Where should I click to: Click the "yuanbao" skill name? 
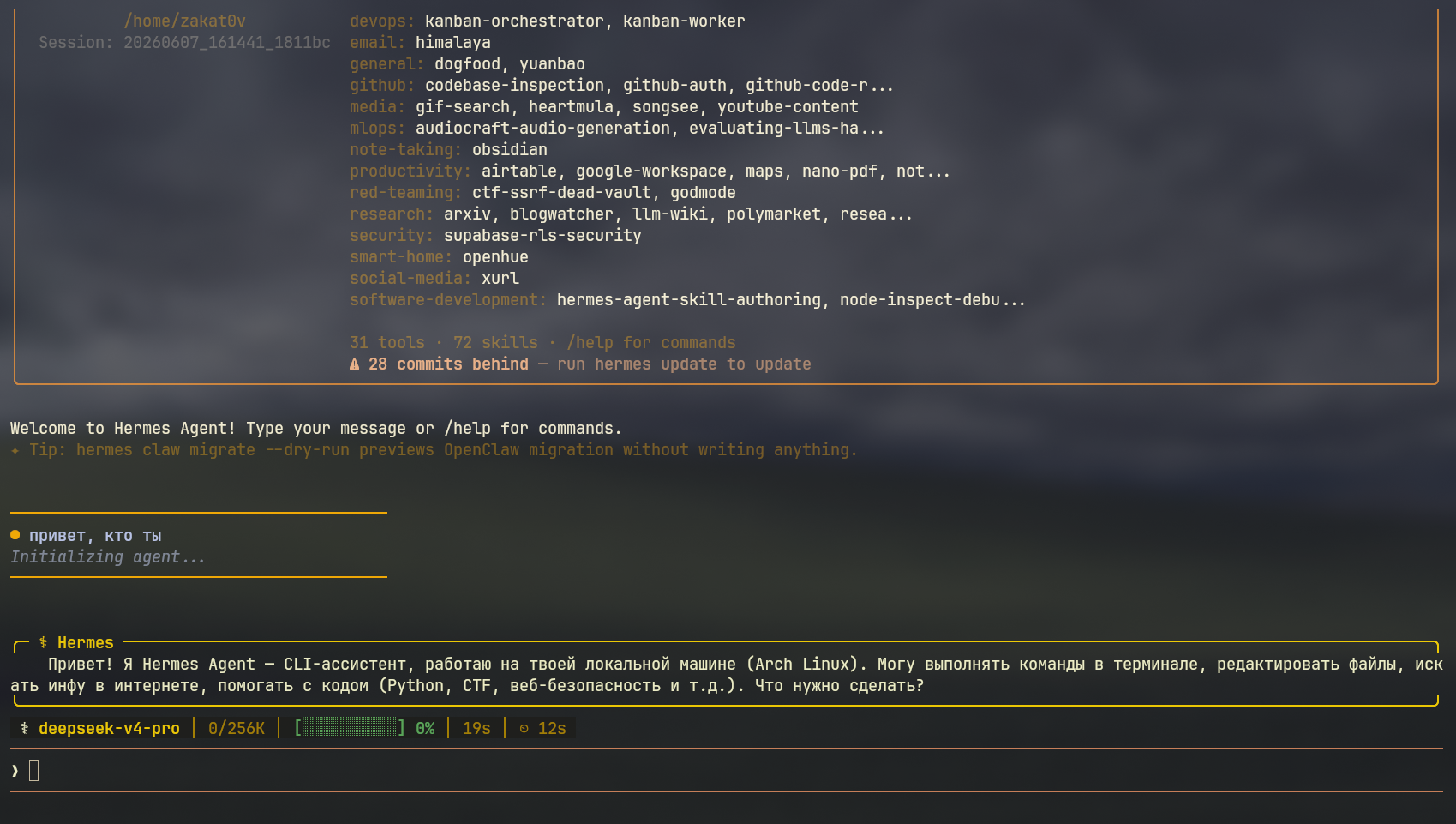point(552,64)
